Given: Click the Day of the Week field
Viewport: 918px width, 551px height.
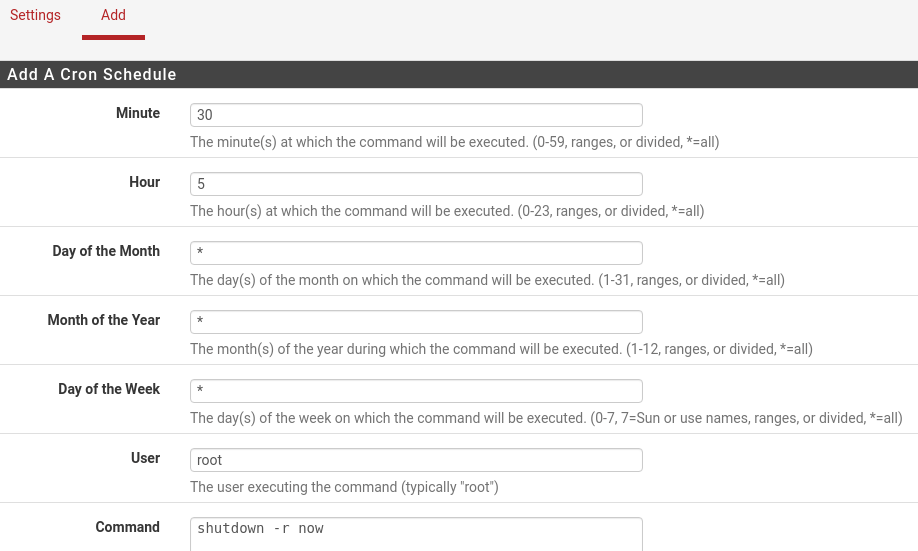Looking at the screenshot, I should pyautogui.click(x=416, y=391).
